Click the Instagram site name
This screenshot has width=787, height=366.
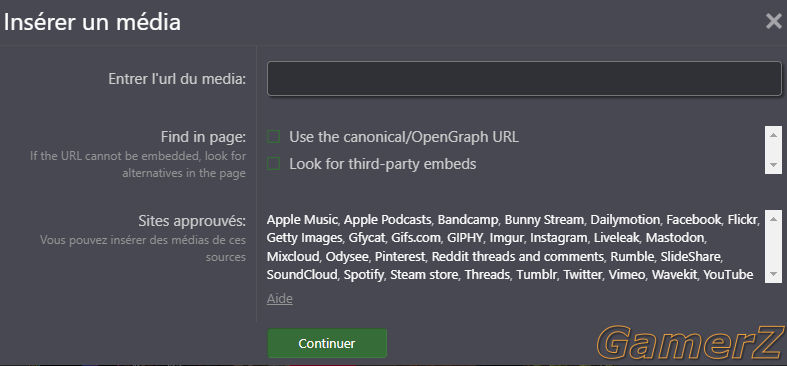click(559, 237)
